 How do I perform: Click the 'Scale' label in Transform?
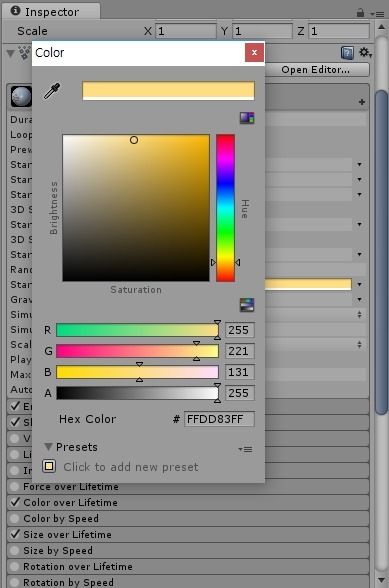pyautogui.click(x=32, y=31)
